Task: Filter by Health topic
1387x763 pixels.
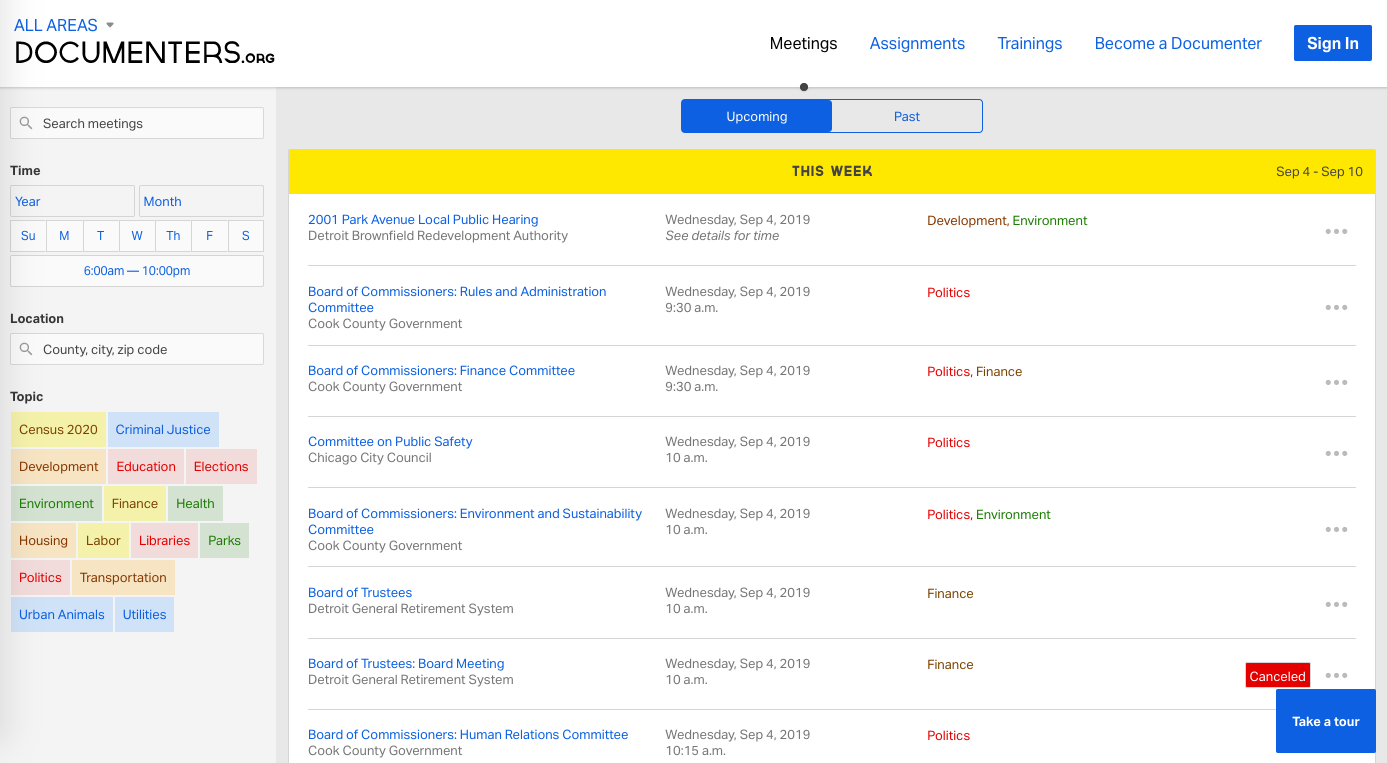Action: tap(195, 503)
